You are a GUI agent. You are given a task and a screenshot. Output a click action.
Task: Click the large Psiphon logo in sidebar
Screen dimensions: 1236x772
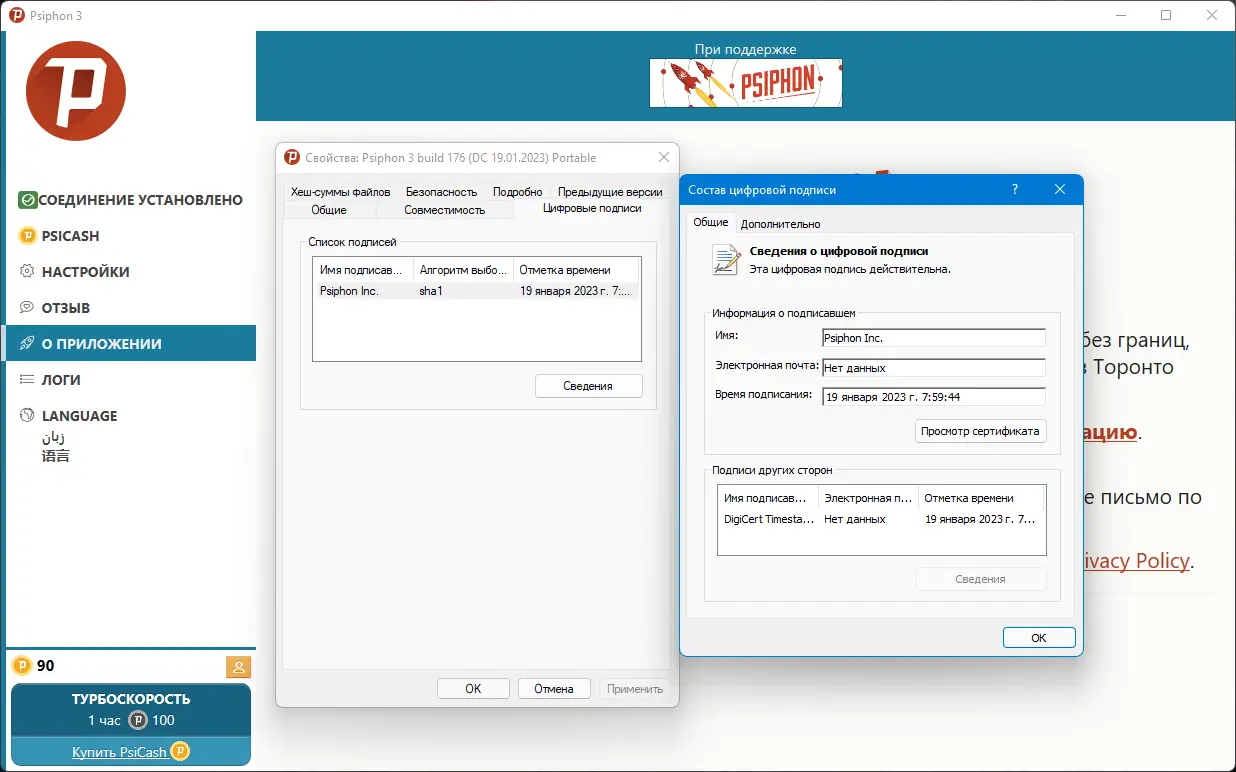(x=76, y=91)
